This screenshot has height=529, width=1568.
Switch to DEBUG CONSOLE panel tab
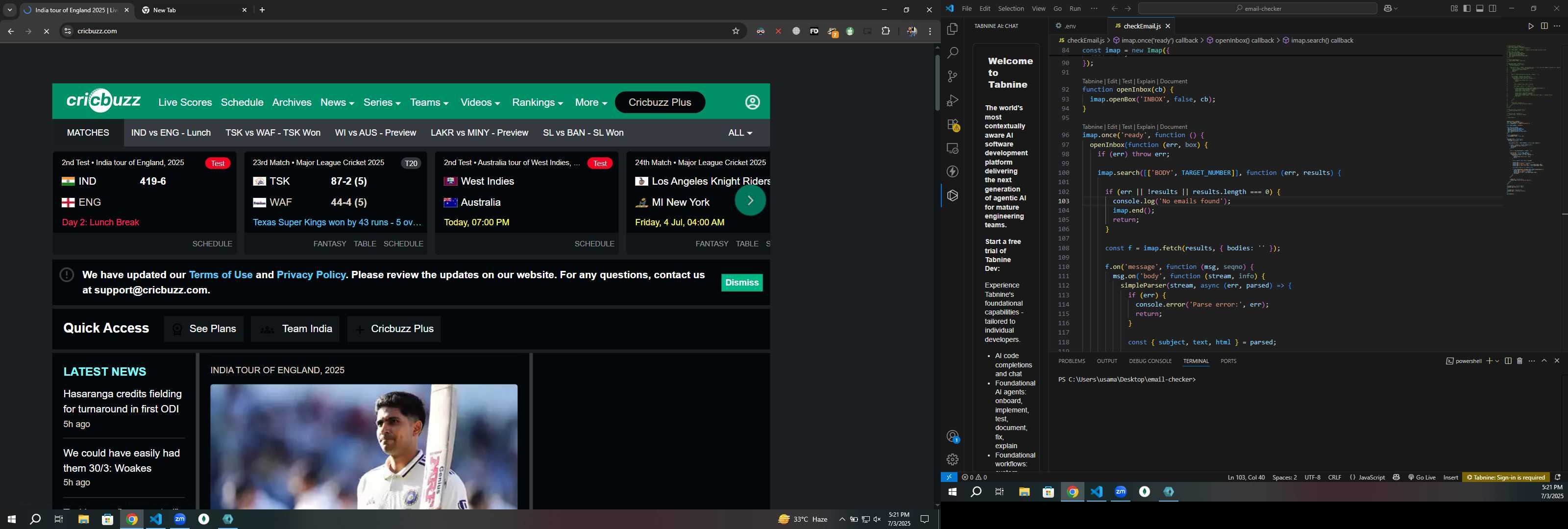[1150, 361]
